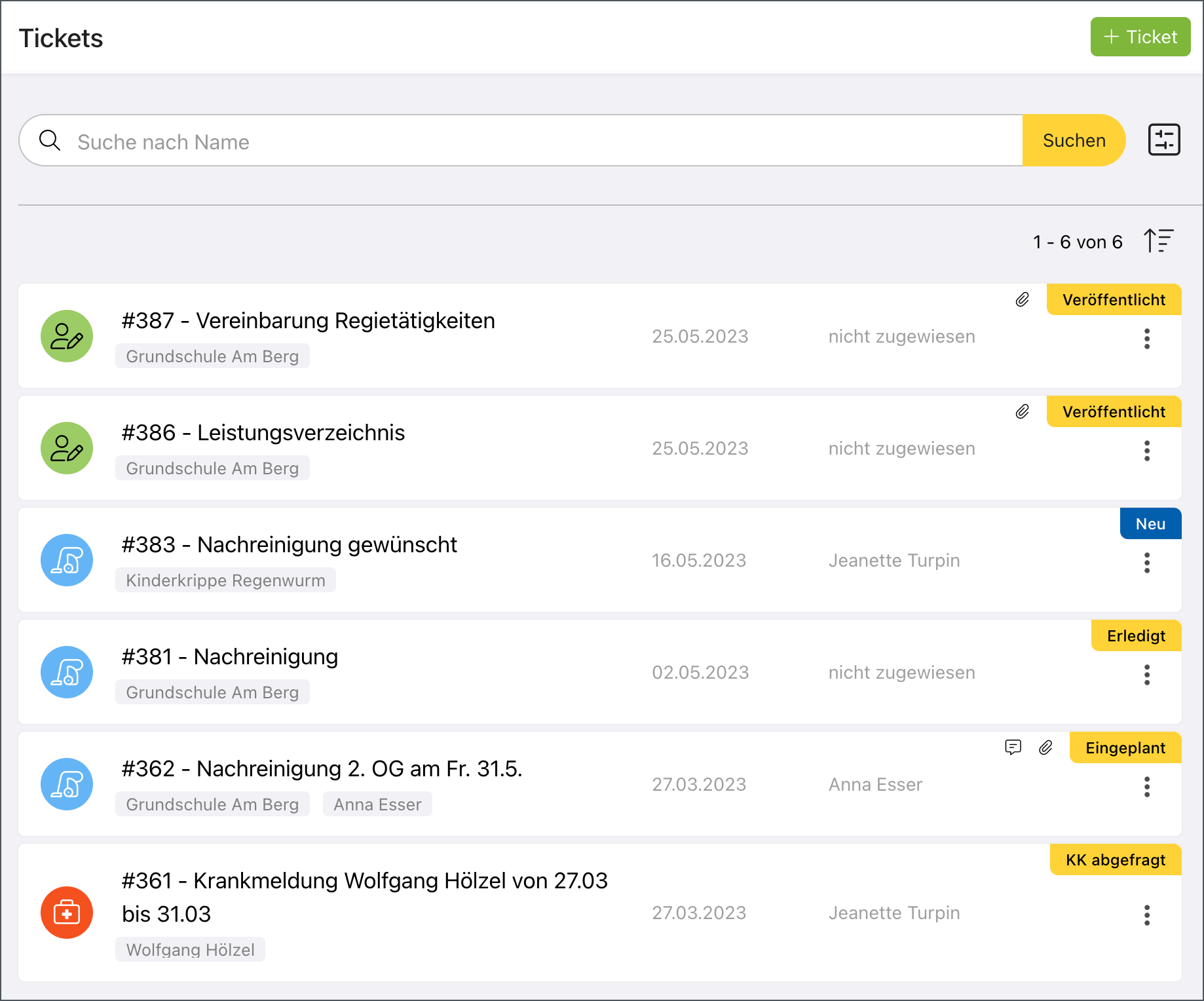The image size is (1204, 1001).
Task: Open three-dot menu for ticket #387
Action: tap(1146, 339)
